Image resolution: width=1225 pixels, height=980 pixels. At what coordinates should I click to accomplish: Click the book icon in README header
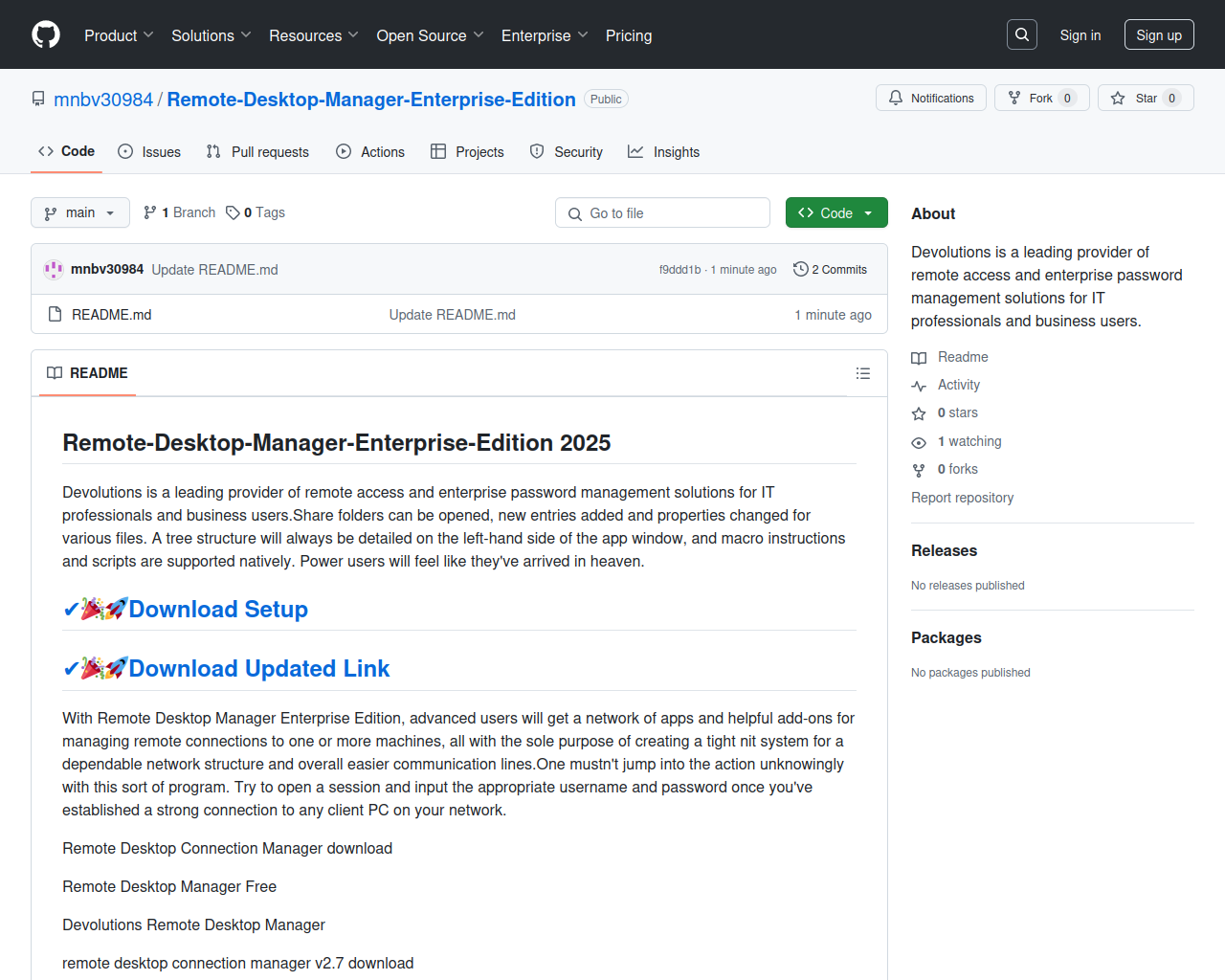pos(55,373)
